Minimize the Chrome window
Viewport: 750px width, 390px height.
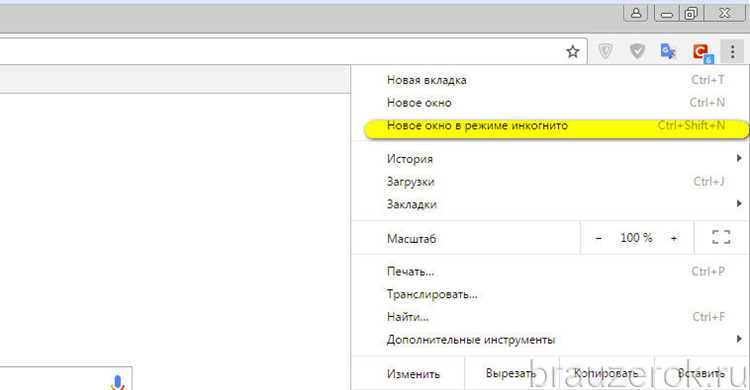click(x=667, y=13)
